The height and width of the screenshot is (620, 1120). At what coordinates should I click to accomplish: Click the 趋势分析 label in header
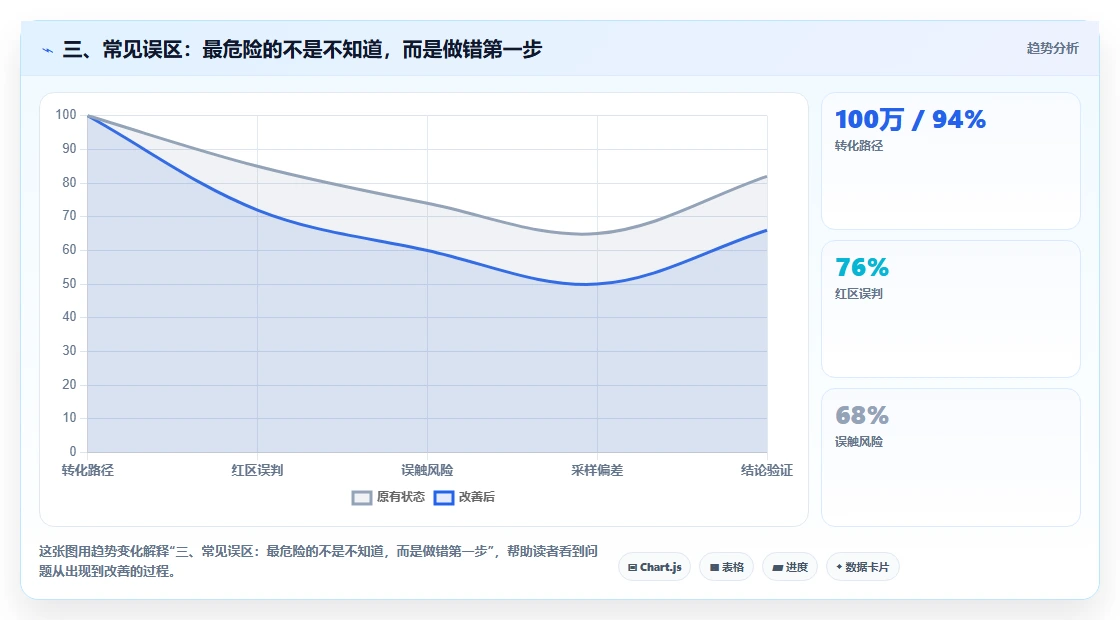[1052, 49]
